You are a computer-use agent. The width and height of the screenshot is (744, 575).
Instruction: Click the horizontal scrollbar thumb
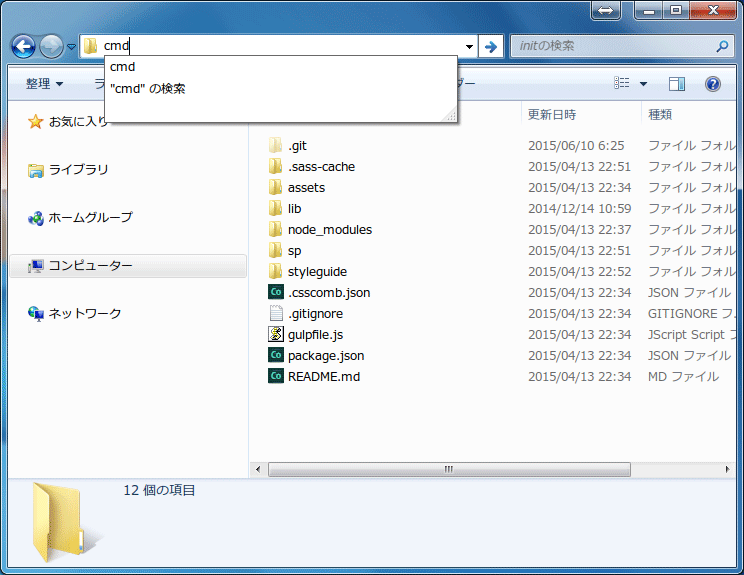tap(449, 469)
